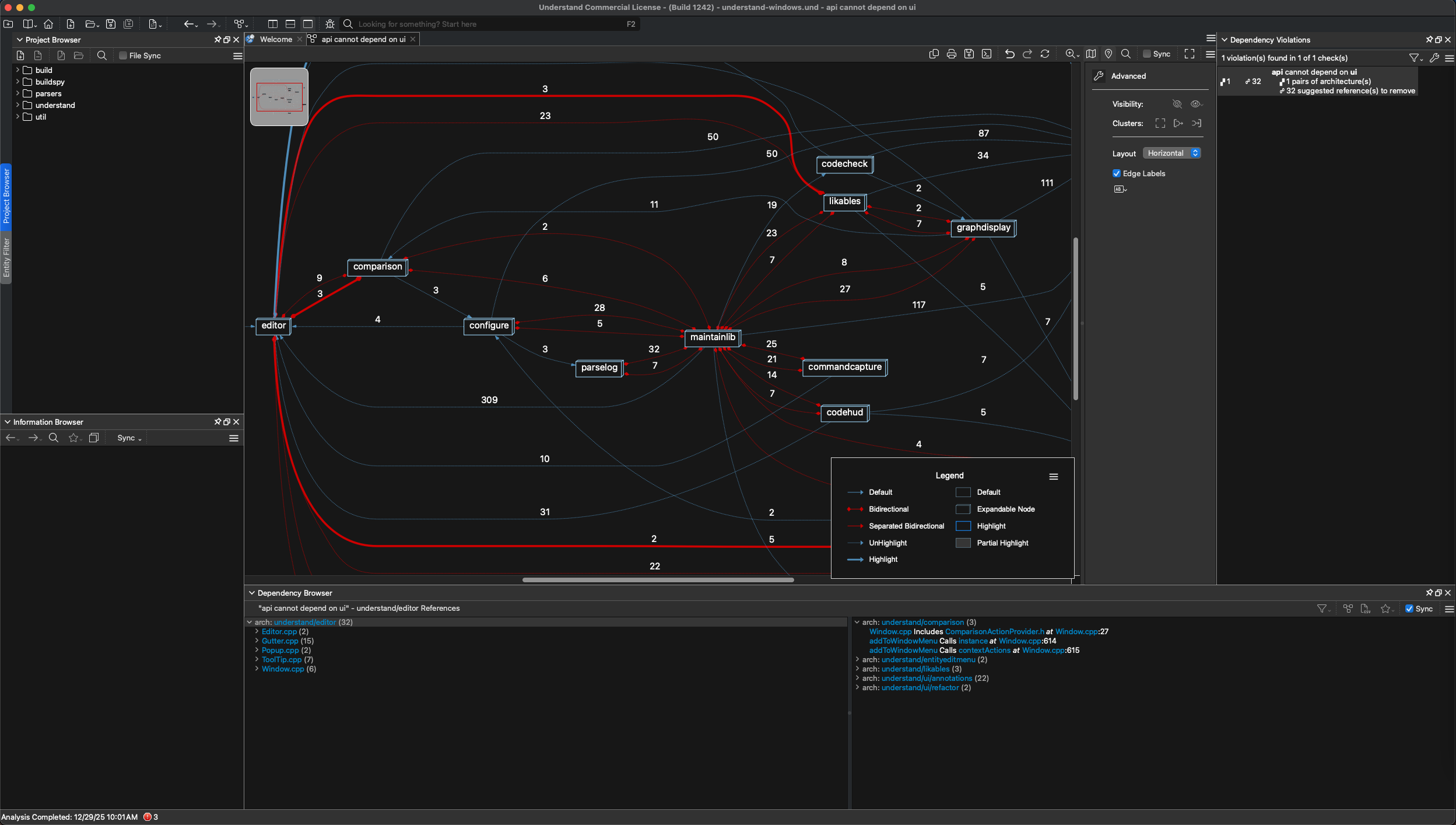Click the Advanced wrench icon
The image size is (1456, 825).
pyautogui.click(x=1099, y=76)
